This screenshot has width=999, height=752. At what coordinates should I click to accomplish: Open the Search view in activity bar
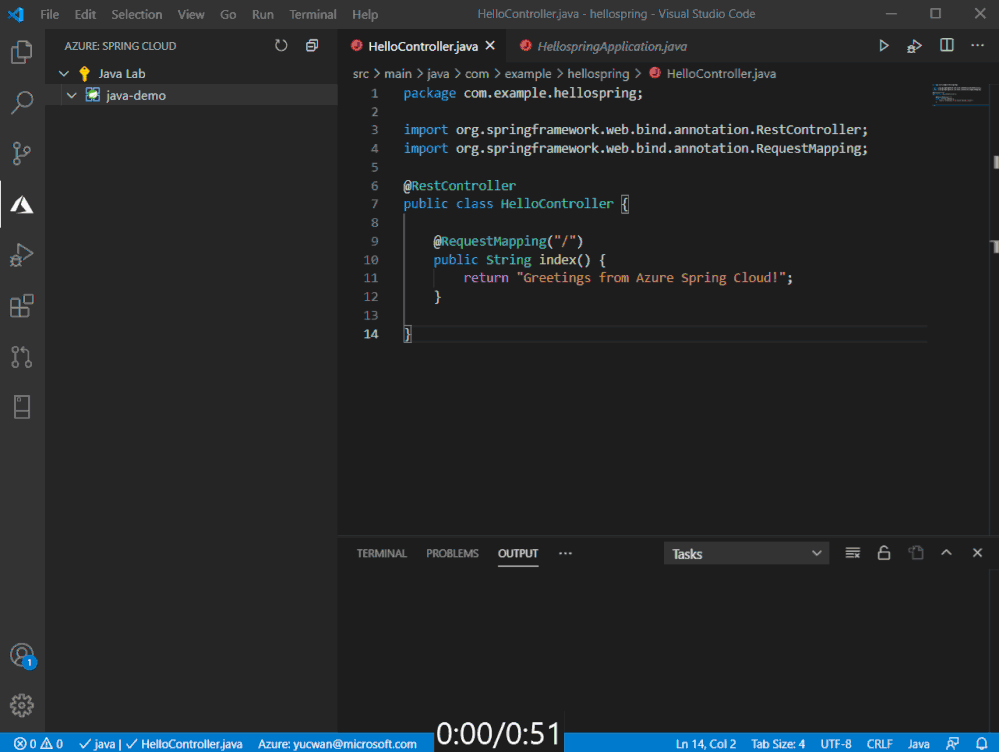[22, 102]
